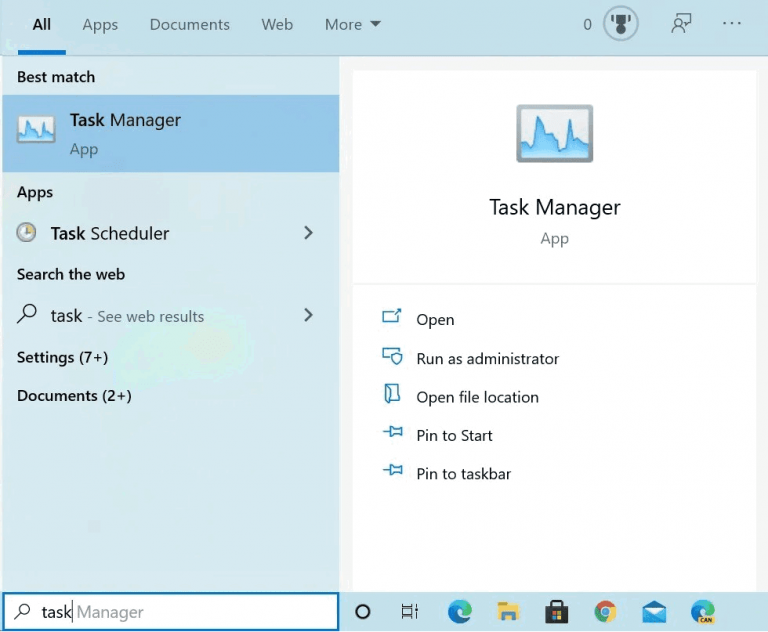Open the Mail app taskbar icon

coord(654,611)
